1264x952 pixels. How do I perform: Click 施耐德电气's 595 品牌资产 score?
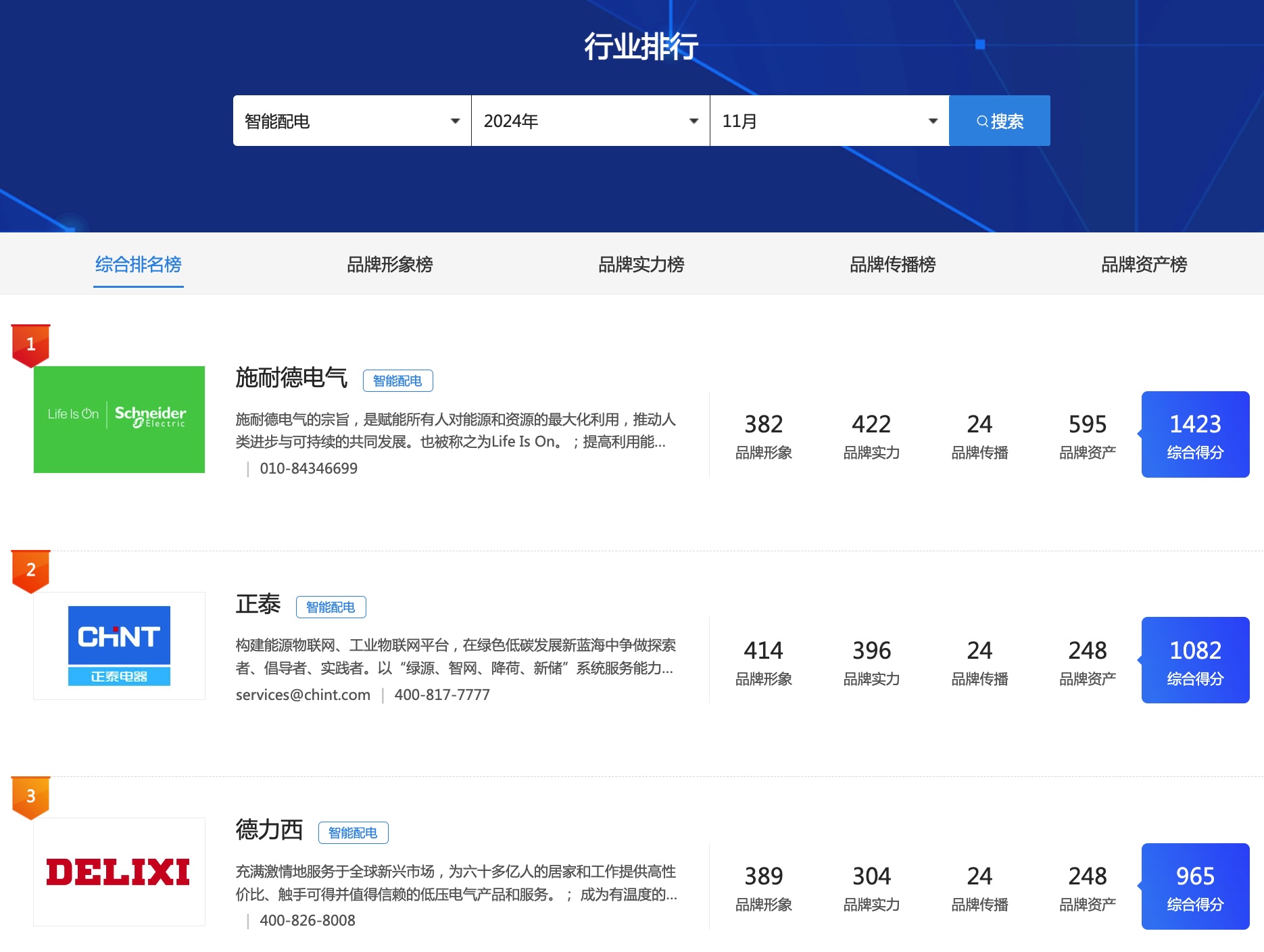click(1088, 436)
